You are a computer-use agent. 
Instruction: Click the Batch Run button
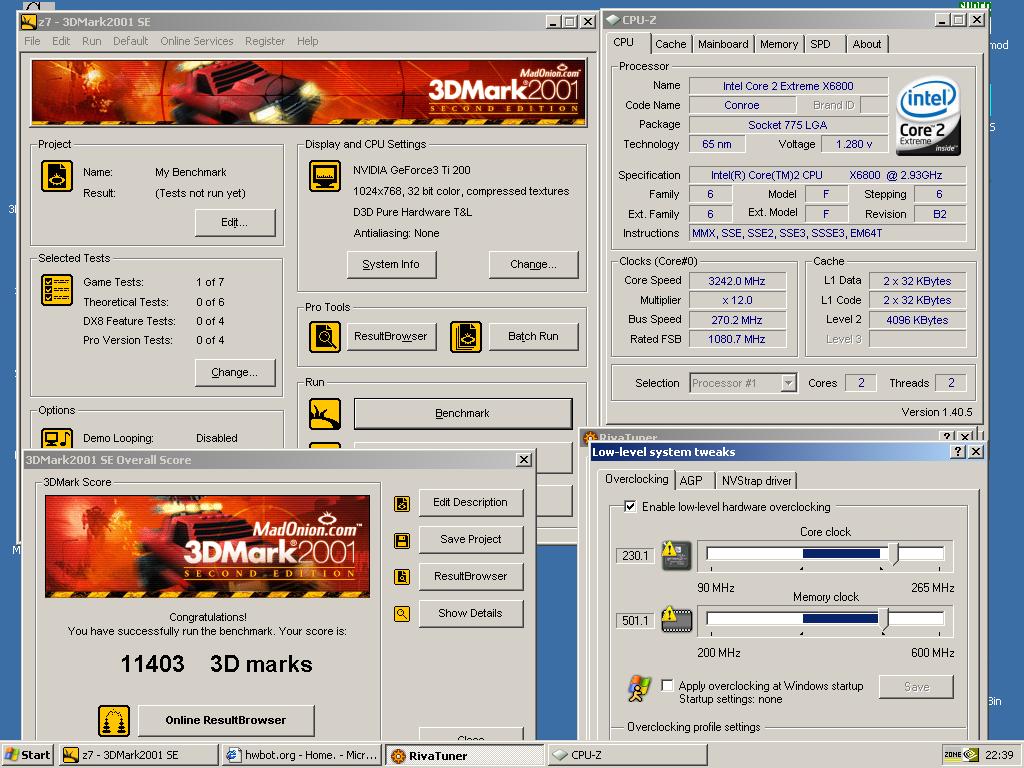(534, 336)
